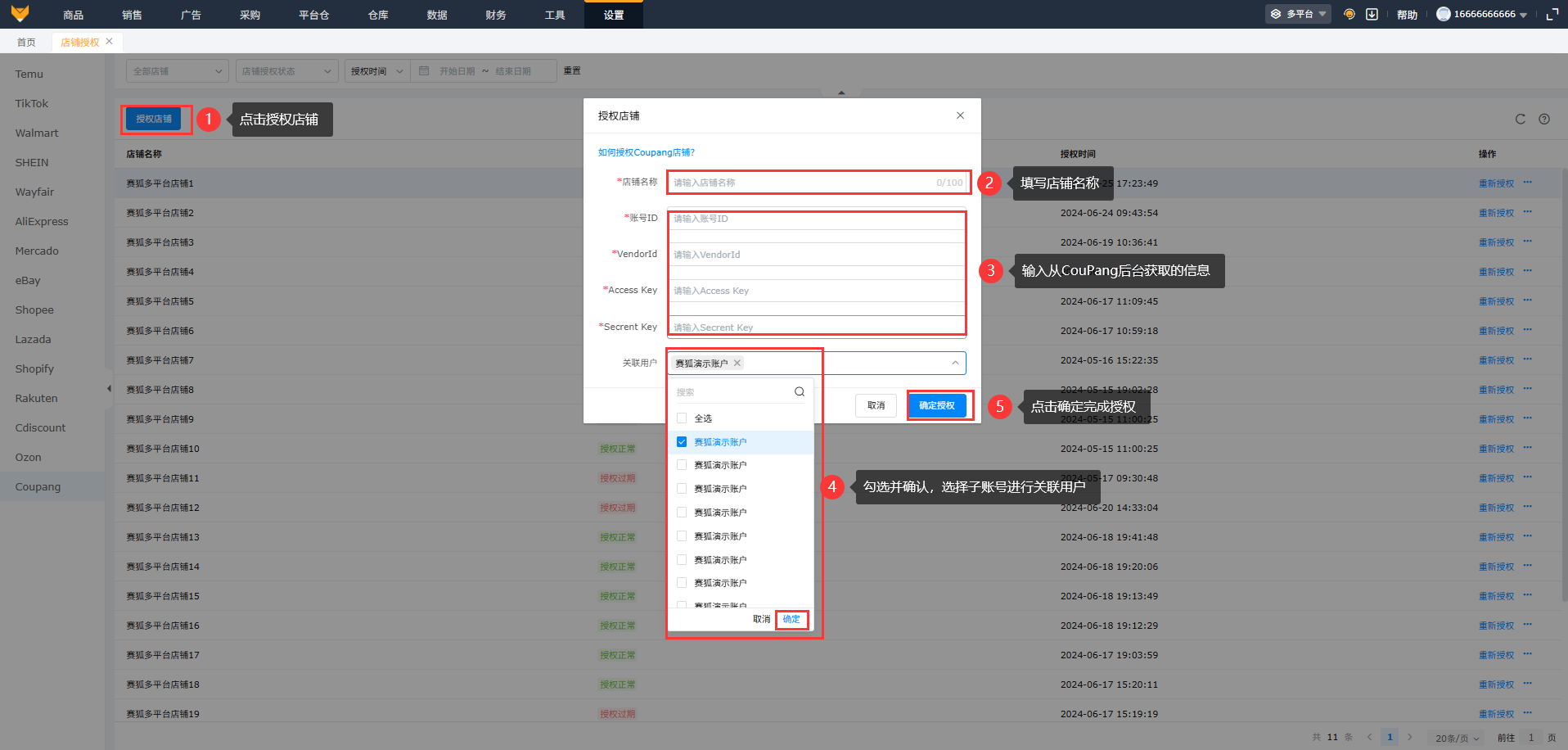Image resolution: width=1568 pixels, height=750 pixels.
Task: Open the 20条/页 page size dropdown
Action: point(1458,738)
